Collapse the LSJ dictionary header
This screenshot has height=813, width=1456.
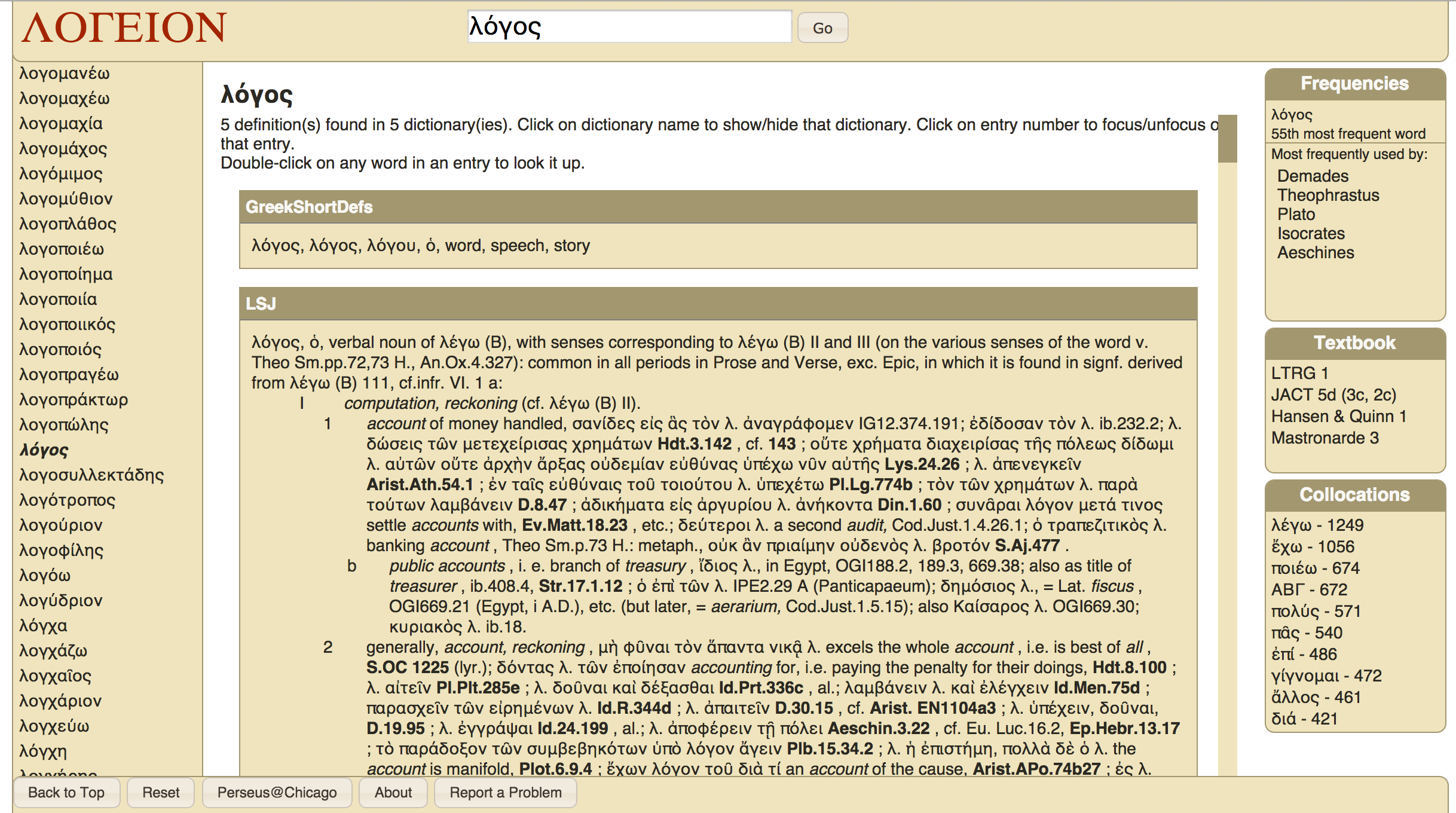[x=261, y=304]
